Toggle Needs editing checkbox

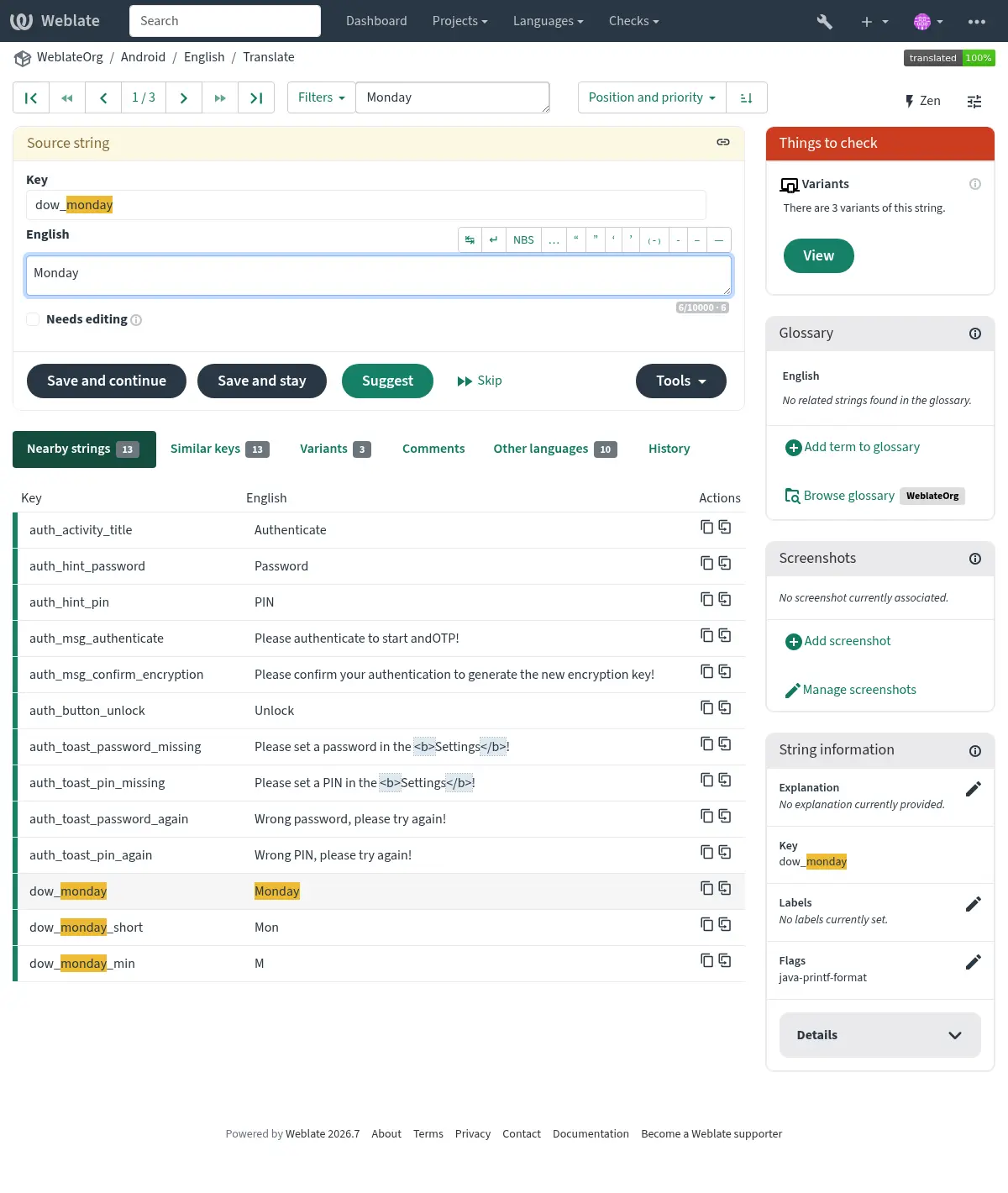[x=33, y=319]
